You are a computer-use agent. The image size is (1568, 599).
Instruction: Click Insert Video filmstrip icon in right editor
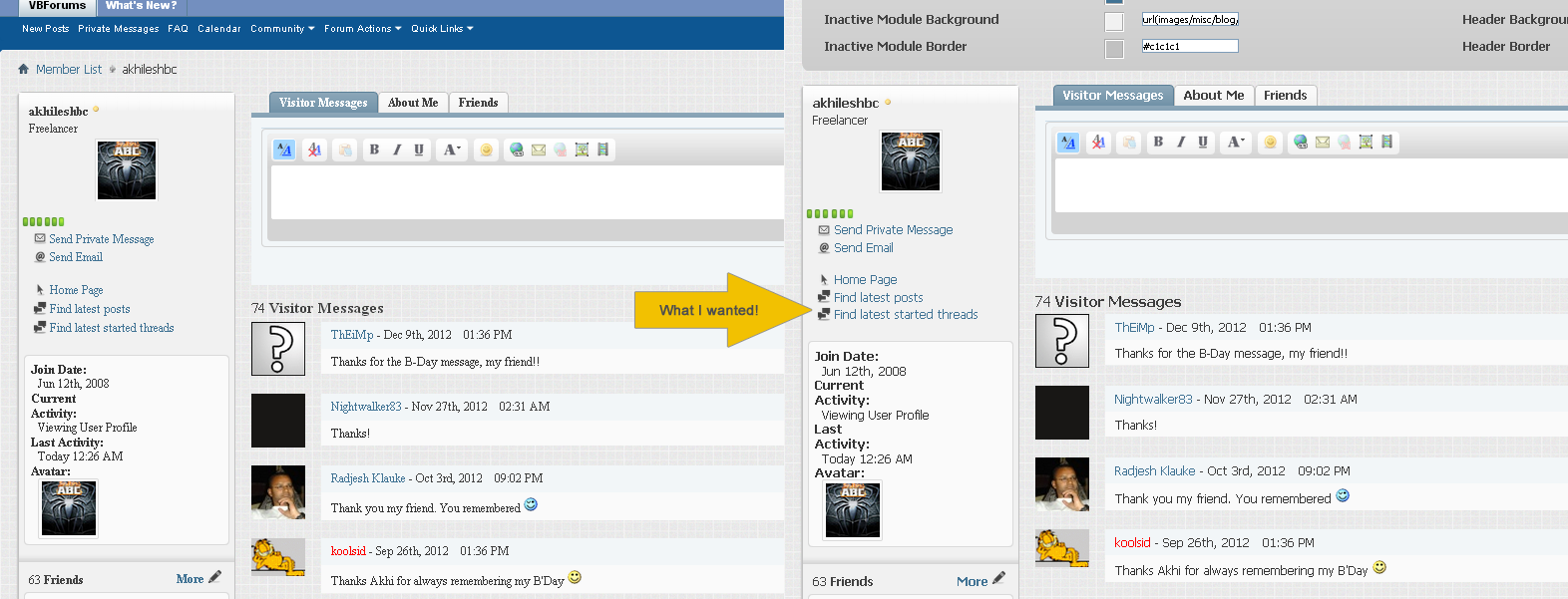point(1386,143)
